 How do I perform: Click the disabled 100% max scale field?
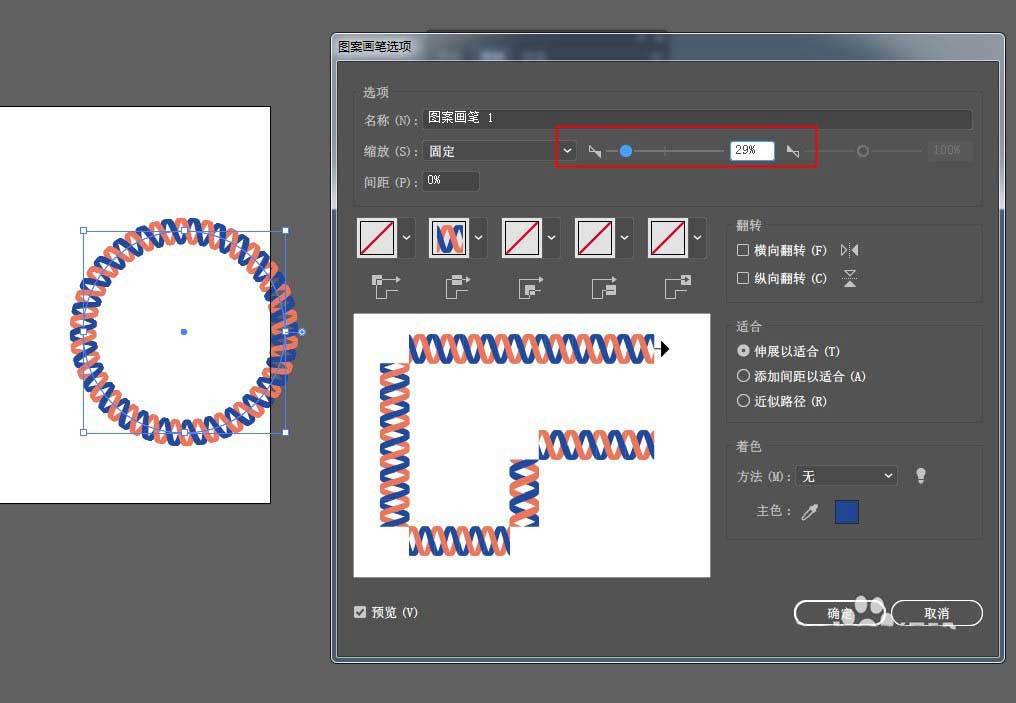[x=949, y=150]
